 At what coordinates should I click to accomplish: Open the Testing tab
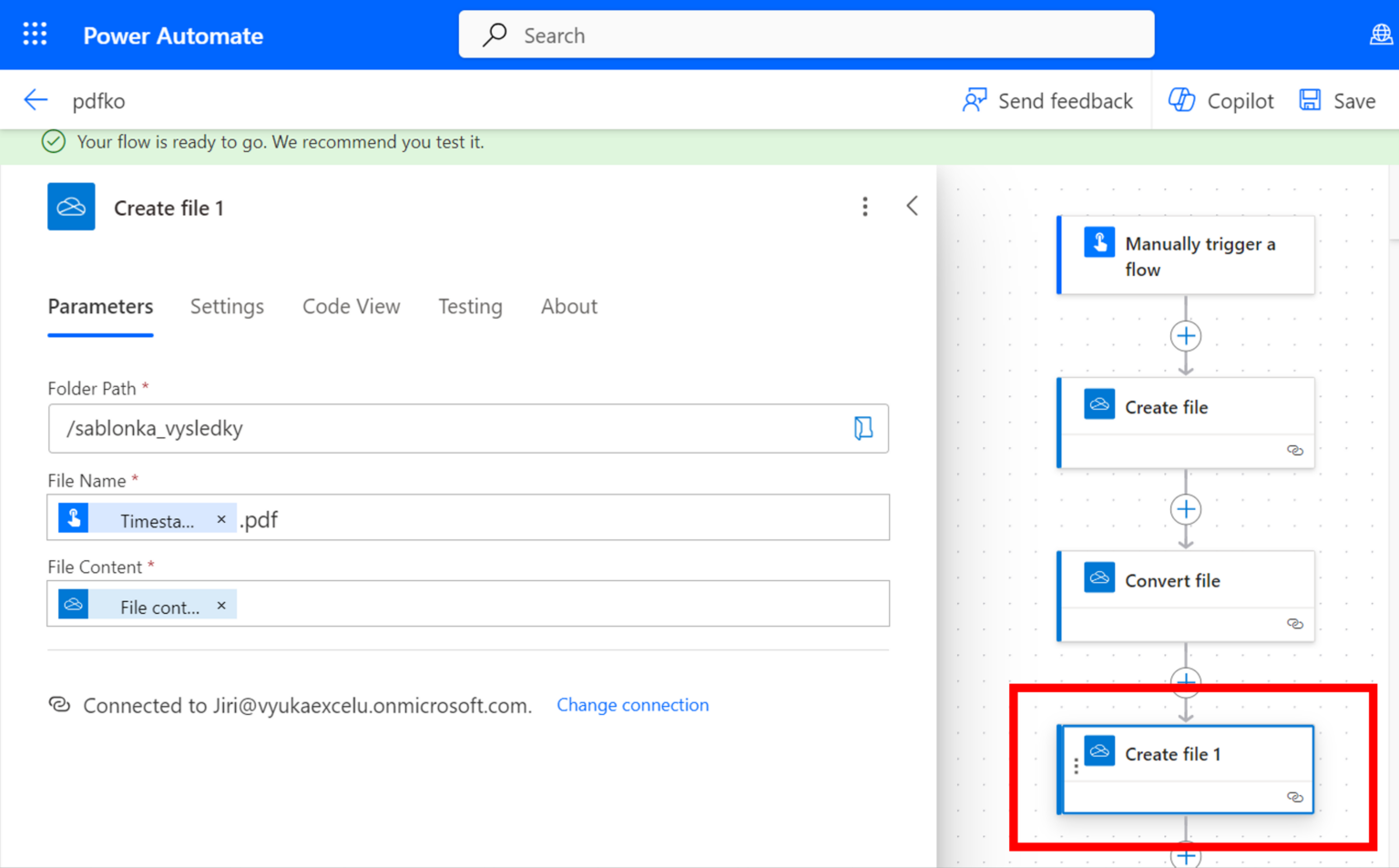(470, 306)
